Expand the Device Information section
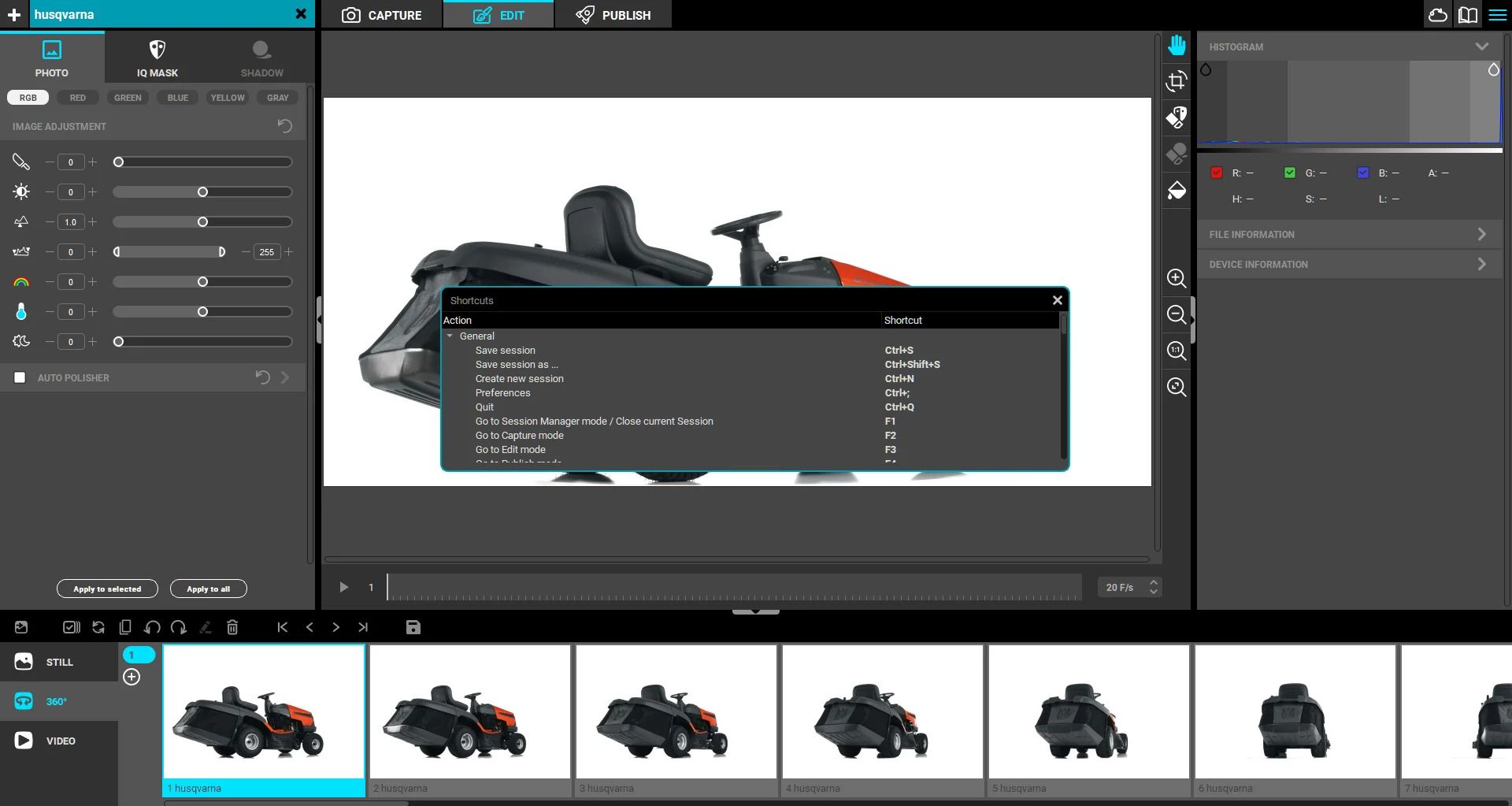The width and height of the screenshot is (1512, 806). [x=1349, y=264]
